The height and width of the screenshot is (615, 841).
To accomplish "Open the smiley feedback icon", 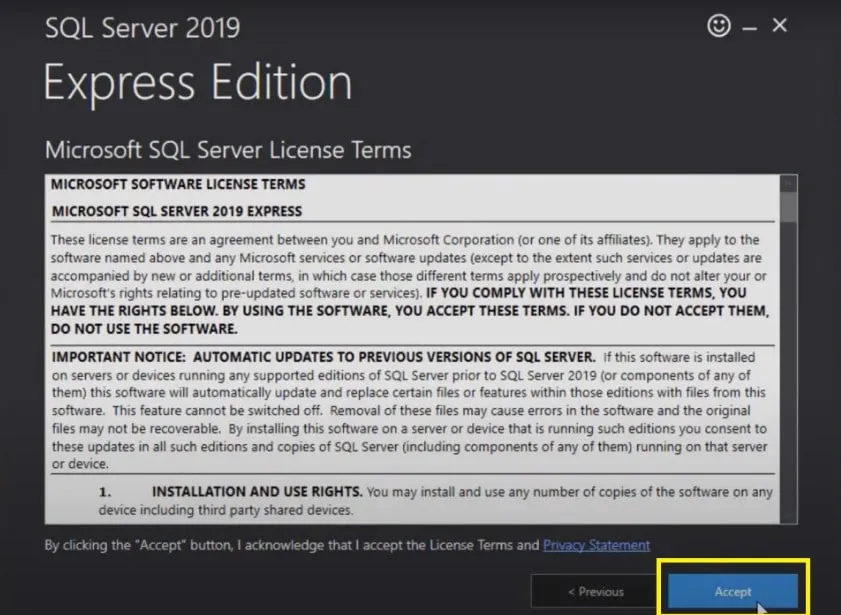I will [719, 26].
